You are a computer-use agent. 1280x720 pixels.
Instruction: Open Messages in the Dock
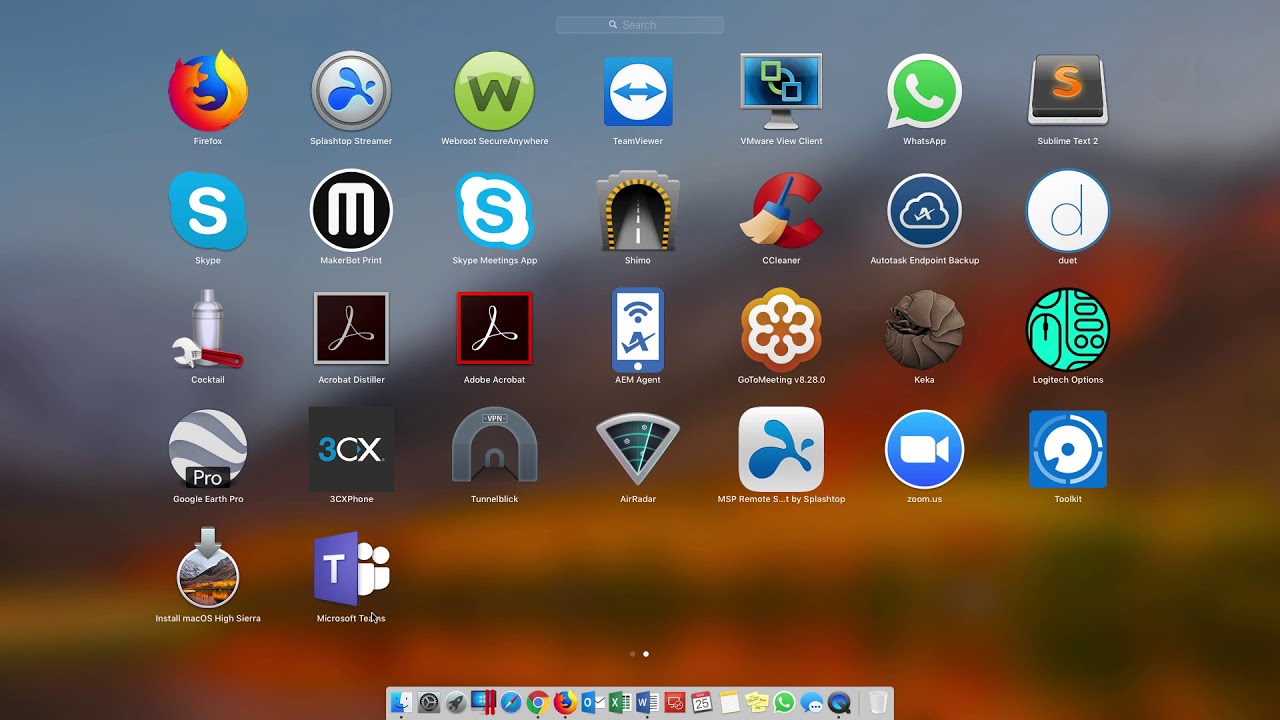tap(811, 703)
